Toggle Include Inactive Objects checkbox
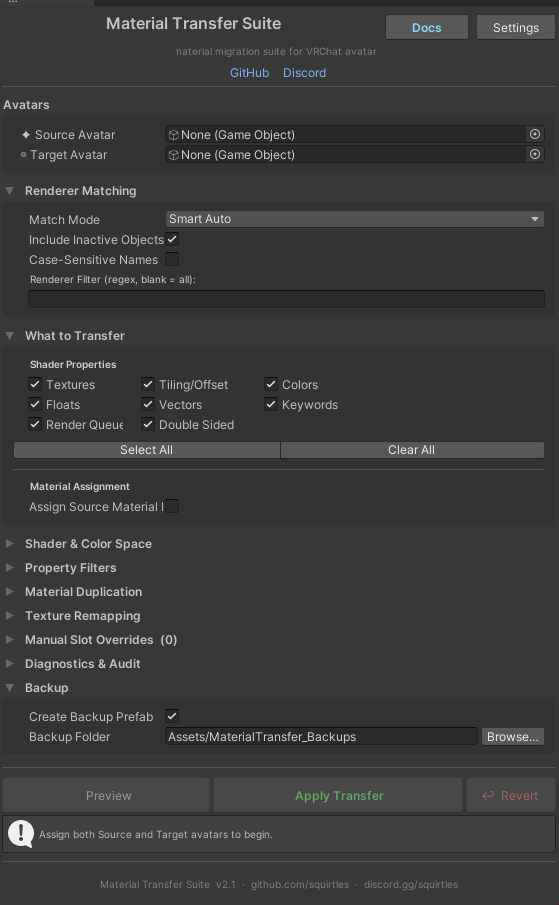 (172, 239)
